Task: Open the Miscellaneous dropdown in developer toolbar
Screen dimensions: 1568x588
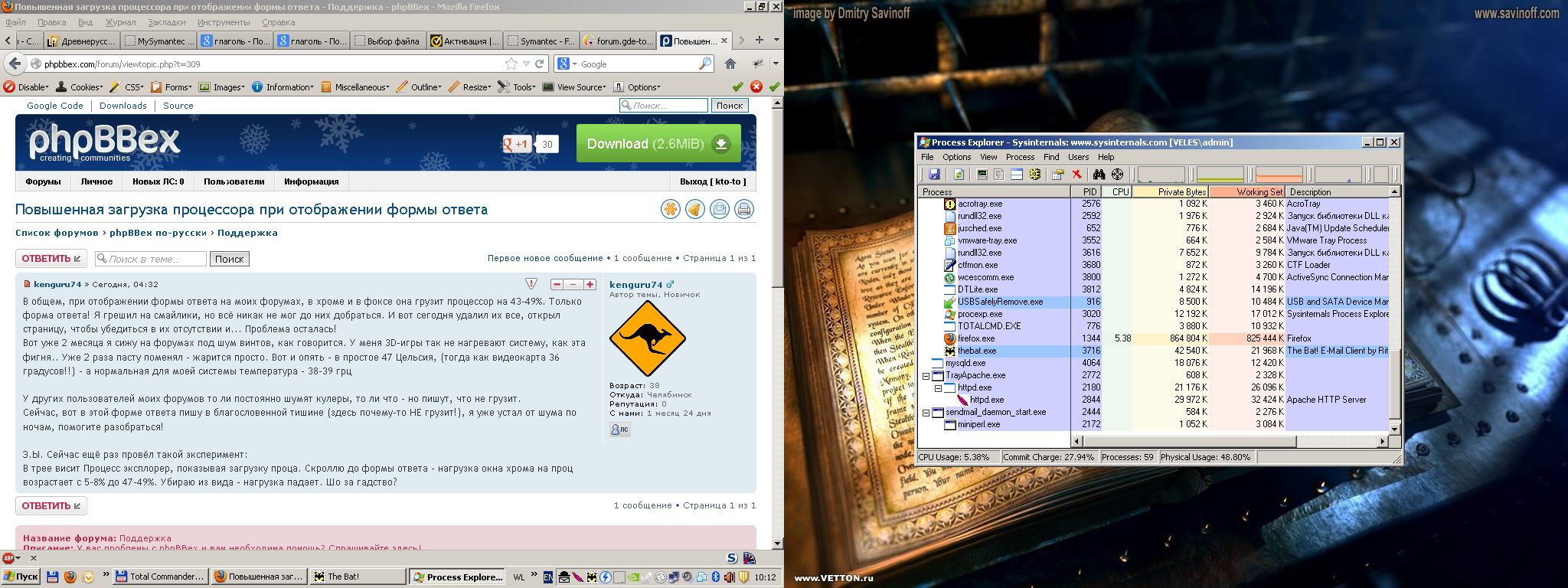Action: pyautogui.click(x=356, y=87)
